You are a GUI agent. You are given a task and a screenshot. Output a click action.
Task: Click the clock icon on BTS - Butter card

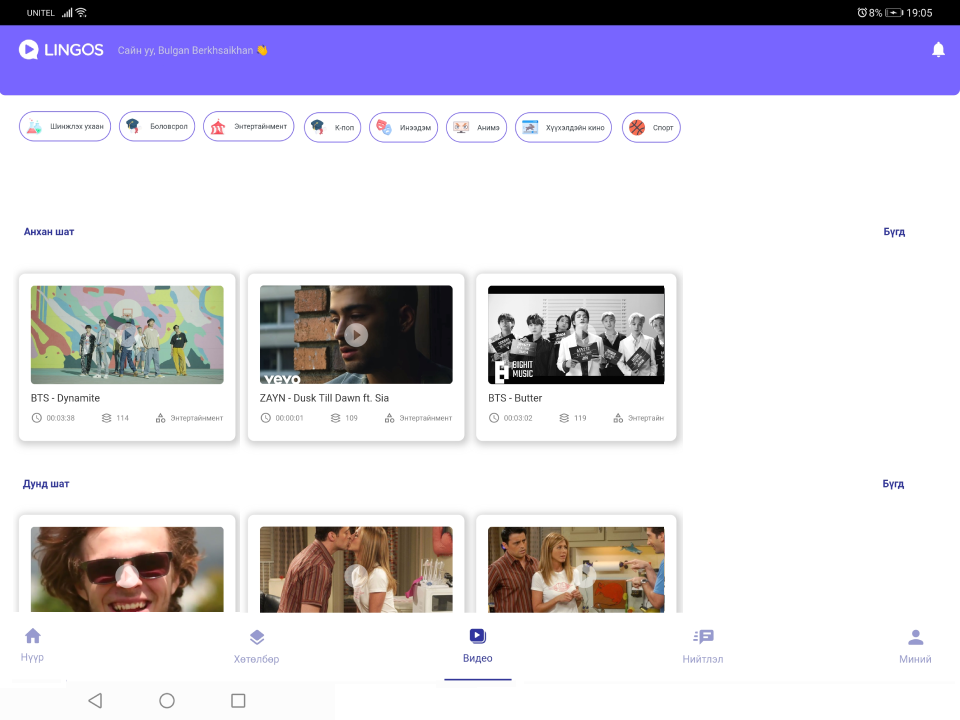pos(494,418)
